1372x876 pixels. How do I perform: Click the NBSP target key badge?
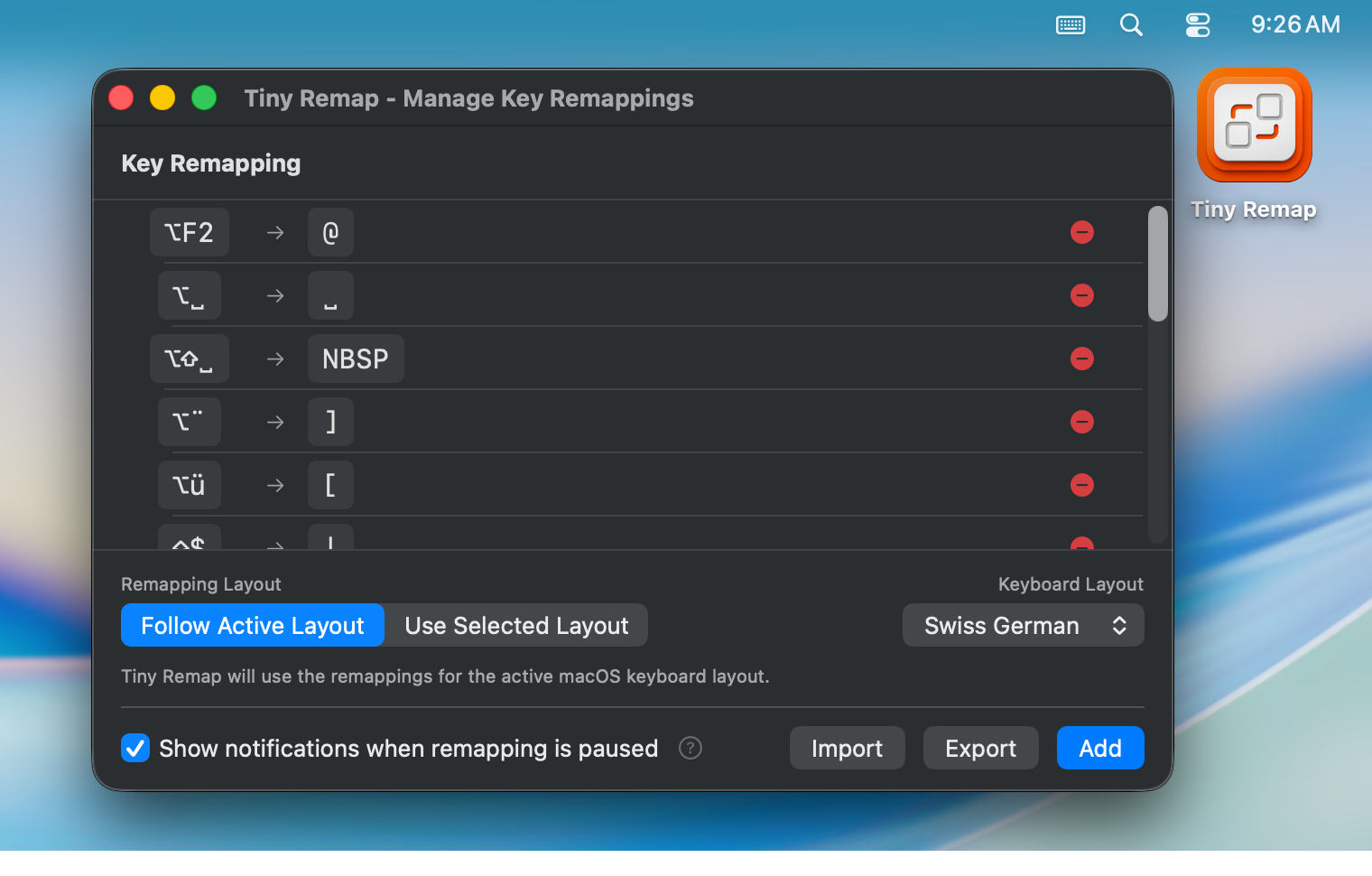coord(356,359)
